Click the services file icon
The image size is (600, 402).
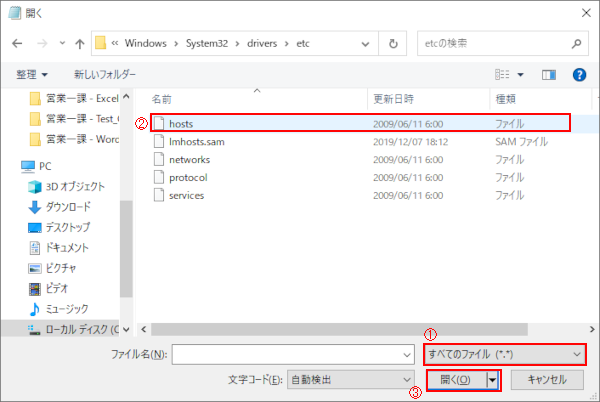coord(159,195)
